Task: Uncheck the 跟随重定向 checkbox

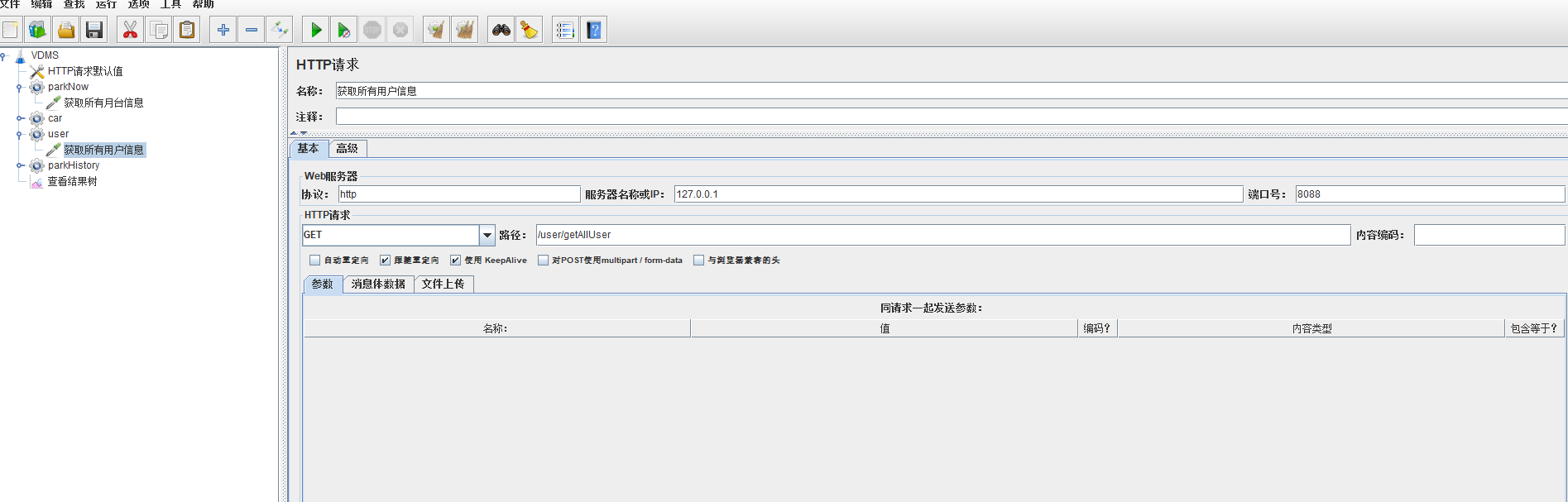Action: point(385,260)
